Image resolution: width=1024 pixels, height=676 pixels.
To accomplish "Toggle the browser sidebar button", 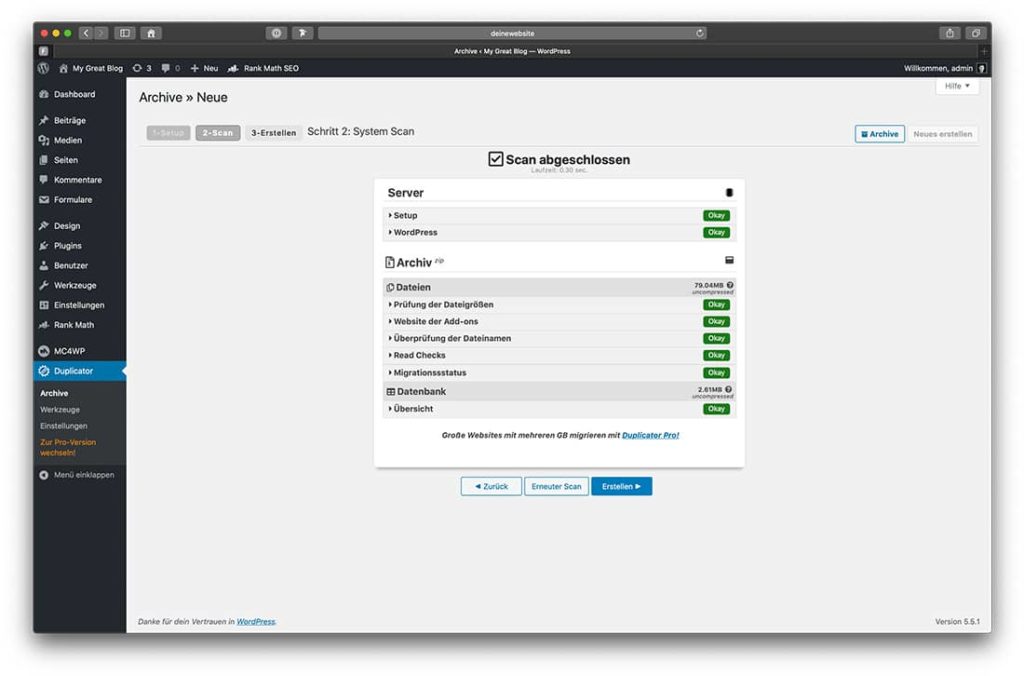I will pyautogui.click(x=125, y=33).
